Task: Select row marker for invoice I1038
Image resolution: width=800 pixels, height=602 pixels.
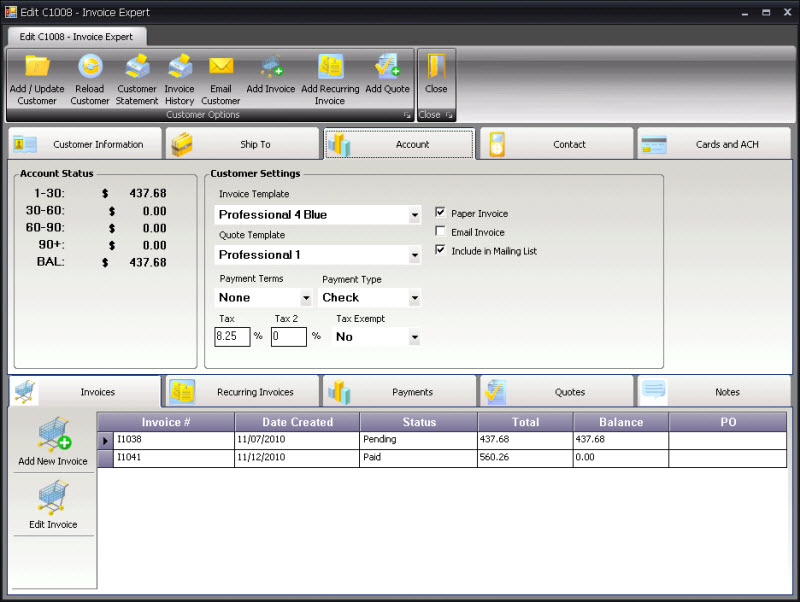Action: 105,440
